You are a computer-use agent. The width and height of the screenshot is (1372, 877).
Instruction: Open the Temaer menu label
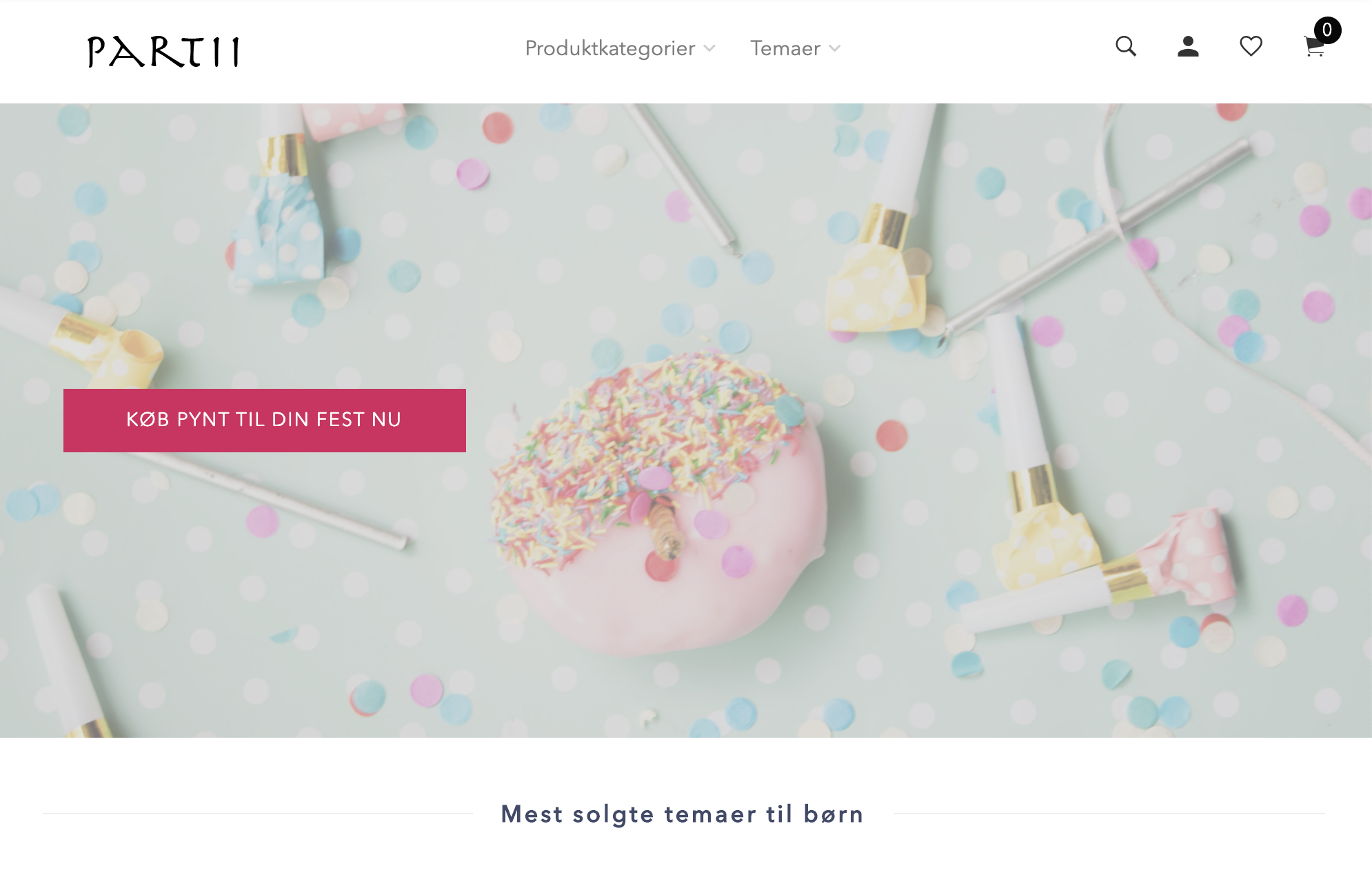point(785,48)
